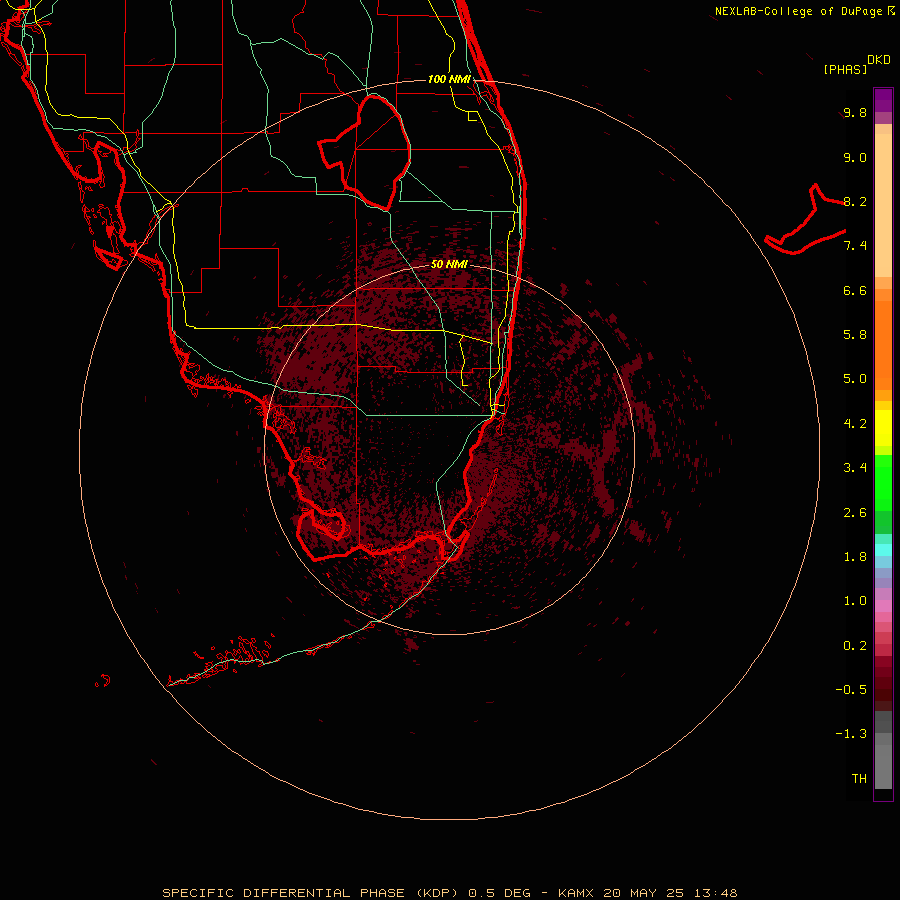Click the NEXLAB-College of DuPage title
The width and height of the screenshot is (900, 900).
(x=799, y=11)
